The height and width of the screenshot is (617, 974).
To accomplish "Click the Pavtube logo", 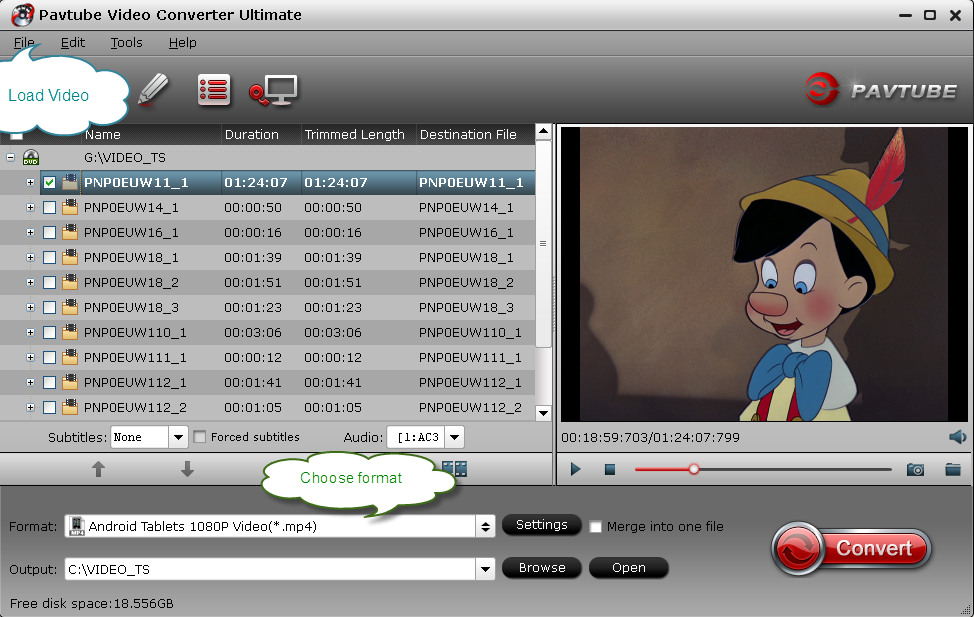I will [881, 89].
